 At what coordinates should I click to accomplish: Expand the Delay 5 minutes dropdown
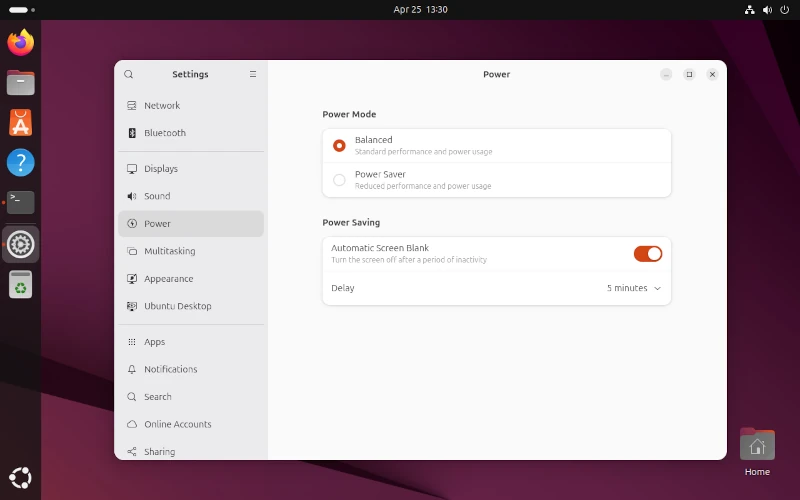[x=634, y=288]
